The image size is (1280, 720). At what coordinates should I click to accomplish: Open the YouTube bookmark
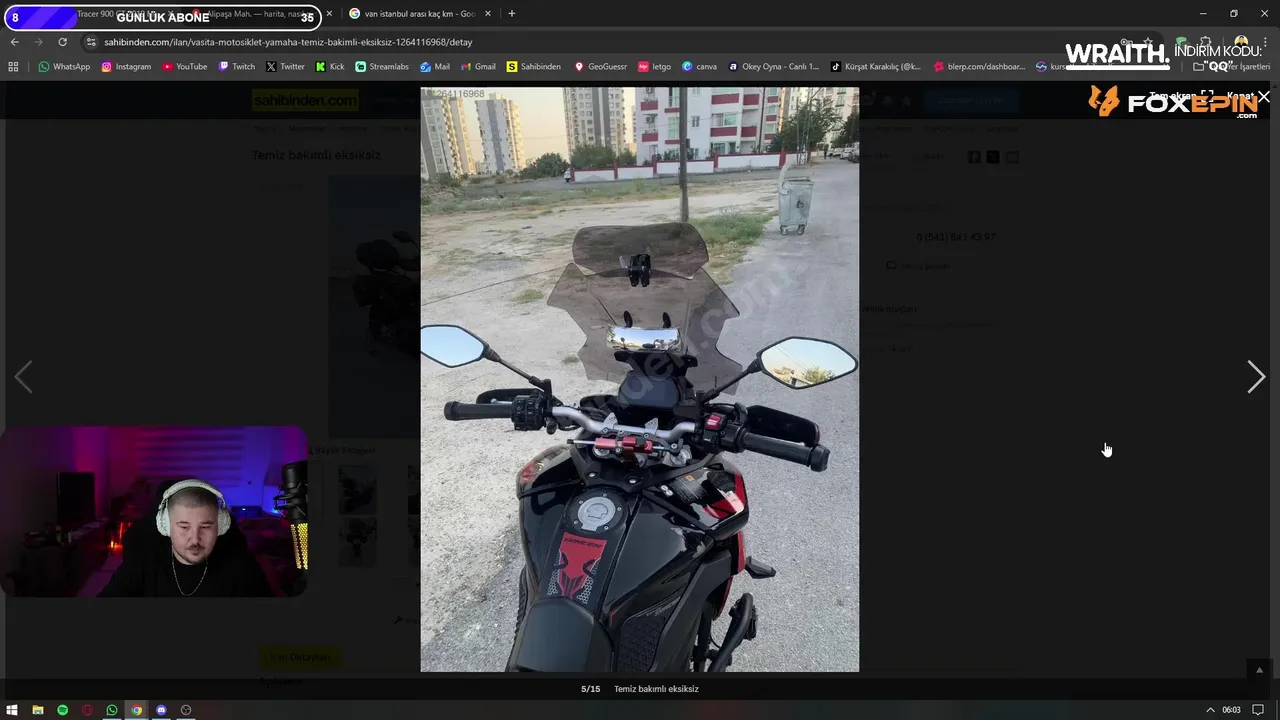click(x=185, y=67)
